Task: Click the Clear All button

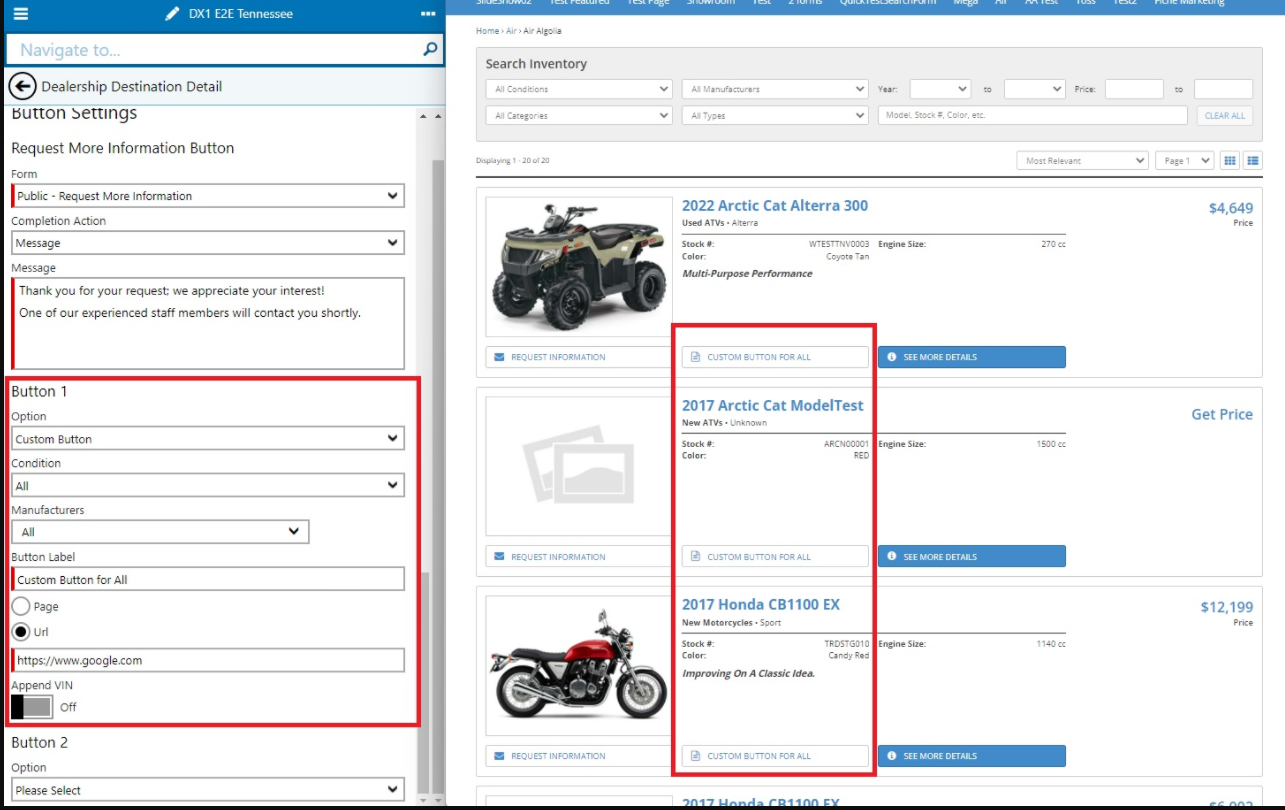Action: (x=1225, y=116)
